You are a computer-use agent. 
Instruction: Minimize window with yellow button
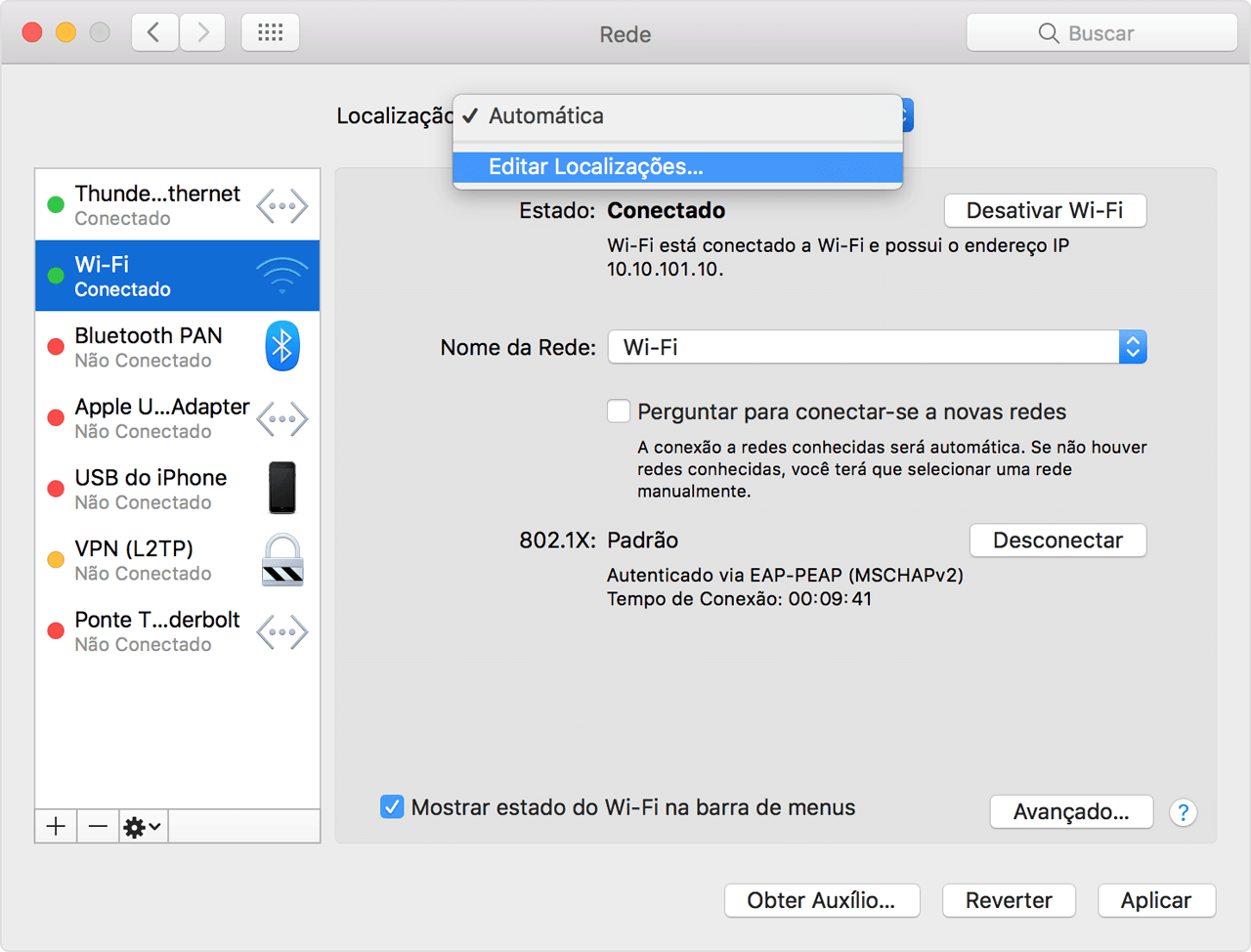65,32
